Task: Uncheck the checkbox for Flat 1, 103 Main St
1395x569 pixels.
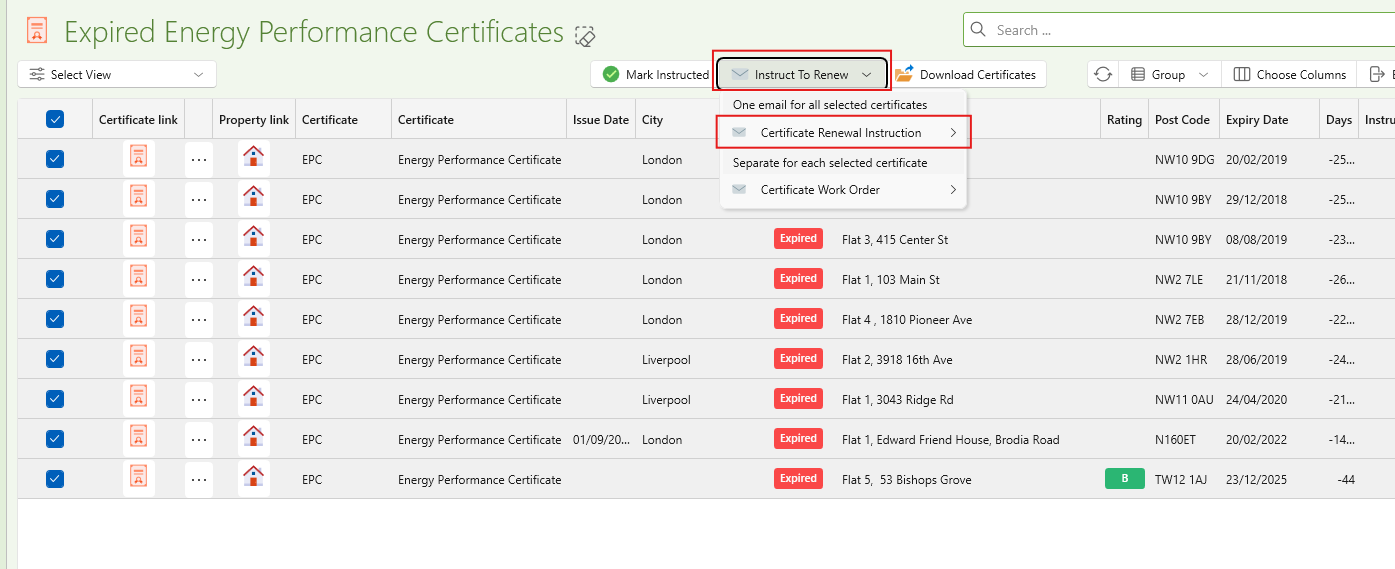Action: [55, 279]
